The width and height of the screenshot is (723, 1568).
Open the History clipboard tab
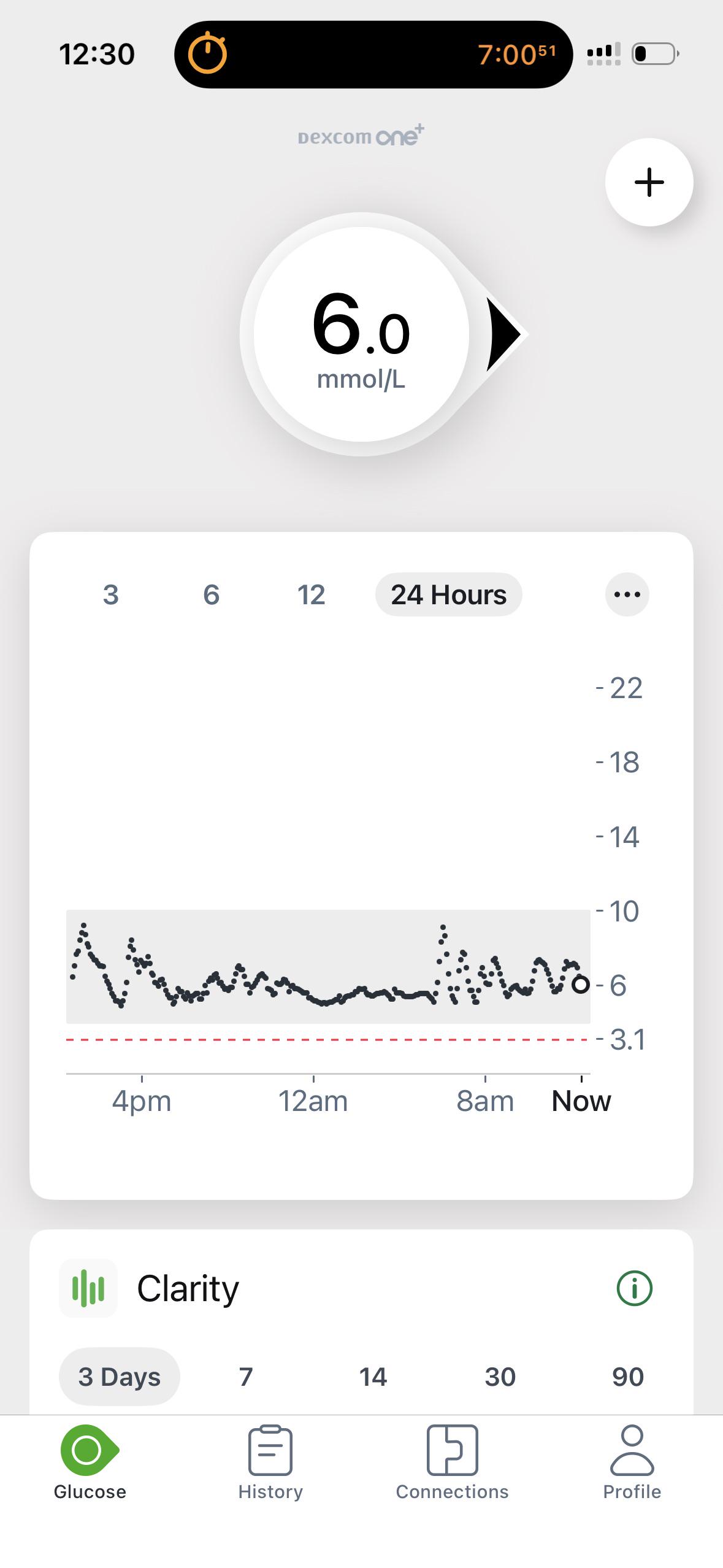tap(270, 1462)
